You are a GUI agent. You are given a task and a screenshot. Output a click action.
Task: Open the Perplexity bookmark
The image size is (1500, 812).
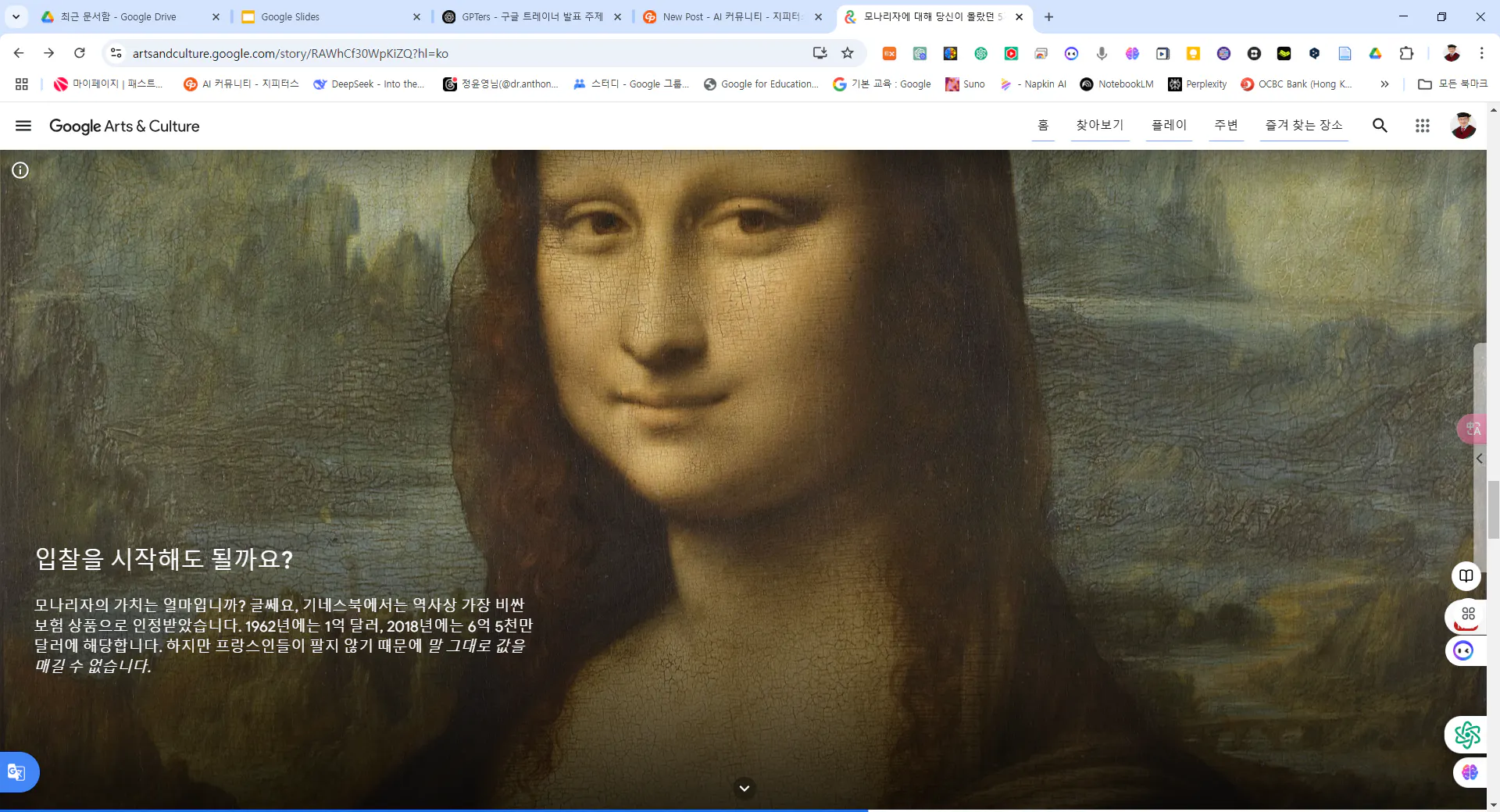click(x=1197, y=84)
